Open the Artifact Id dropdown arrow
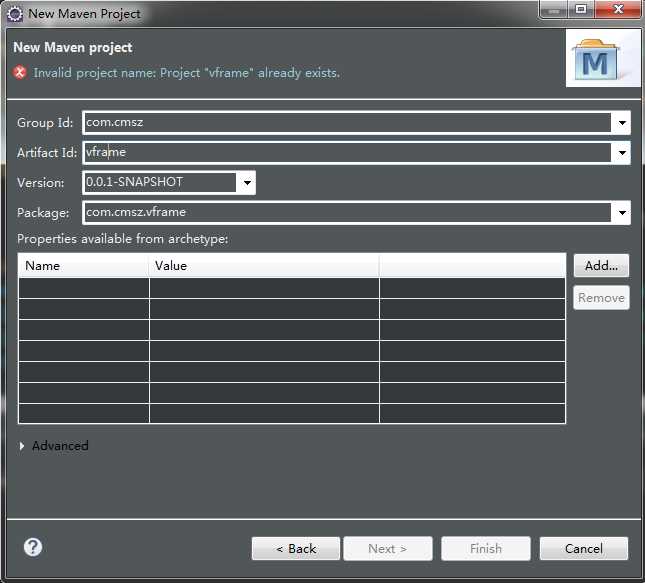 [622, 153]
